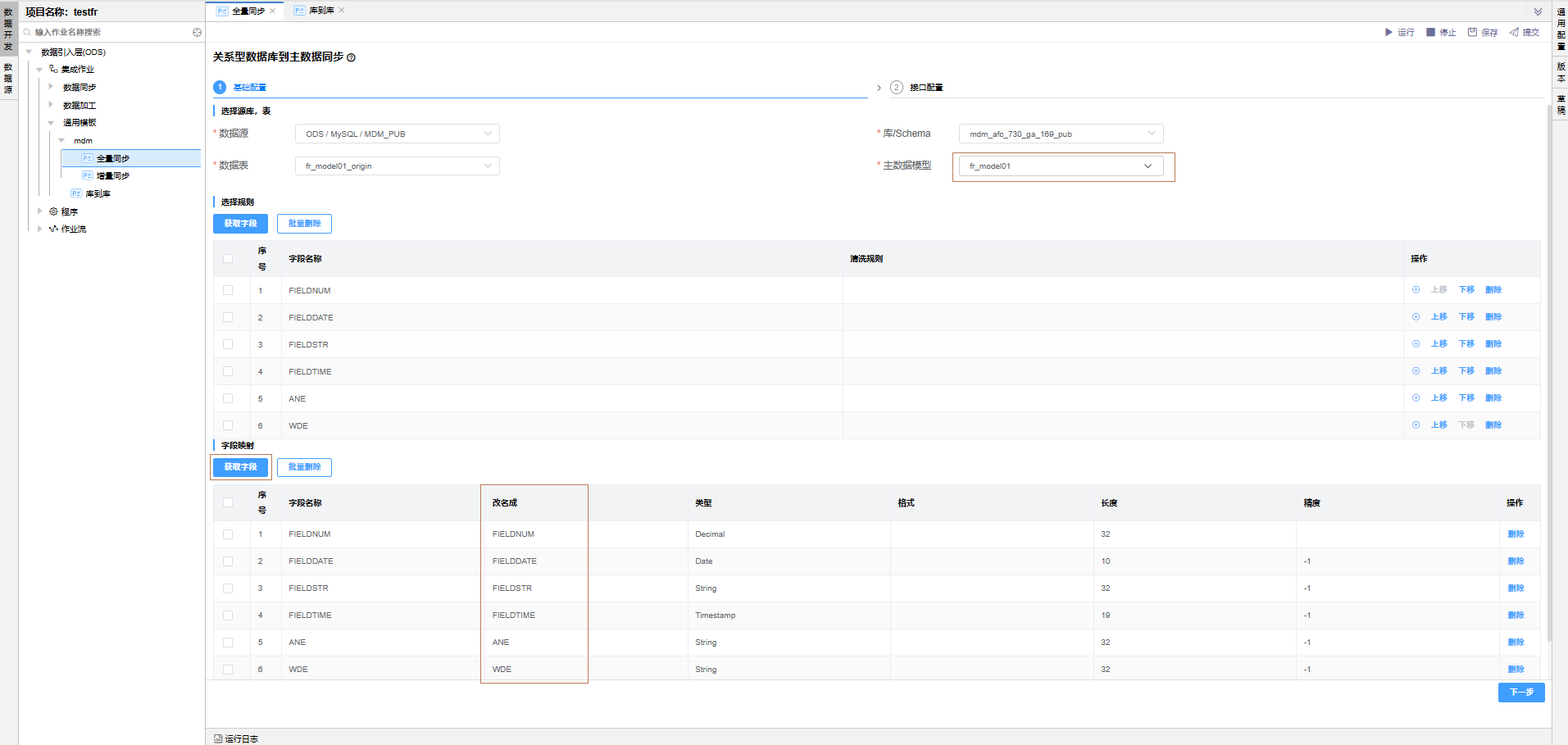Viewport: 1568px width, 745px height.
Task: Click the 运行 (Run) play icon
Action: (1388, 33)
